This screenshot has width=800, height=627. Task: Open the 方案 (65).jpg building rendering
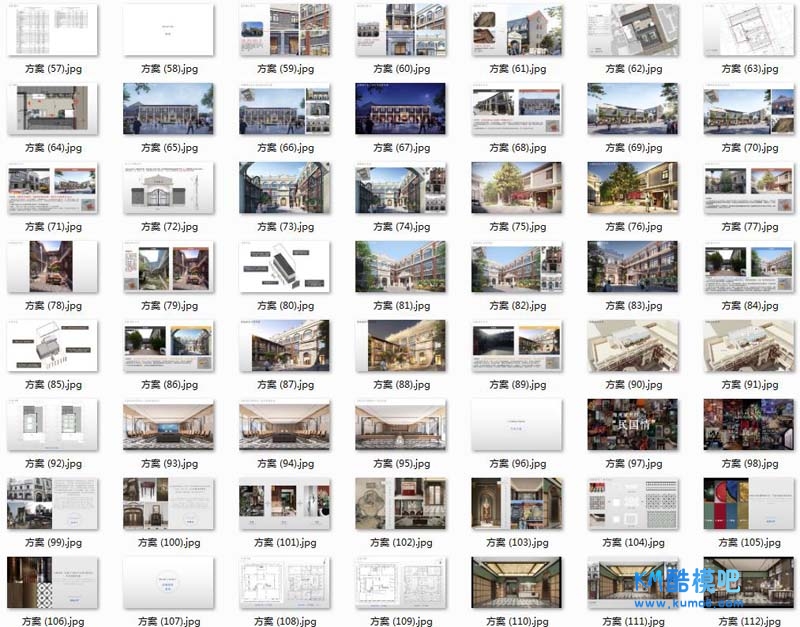point(168,109)
